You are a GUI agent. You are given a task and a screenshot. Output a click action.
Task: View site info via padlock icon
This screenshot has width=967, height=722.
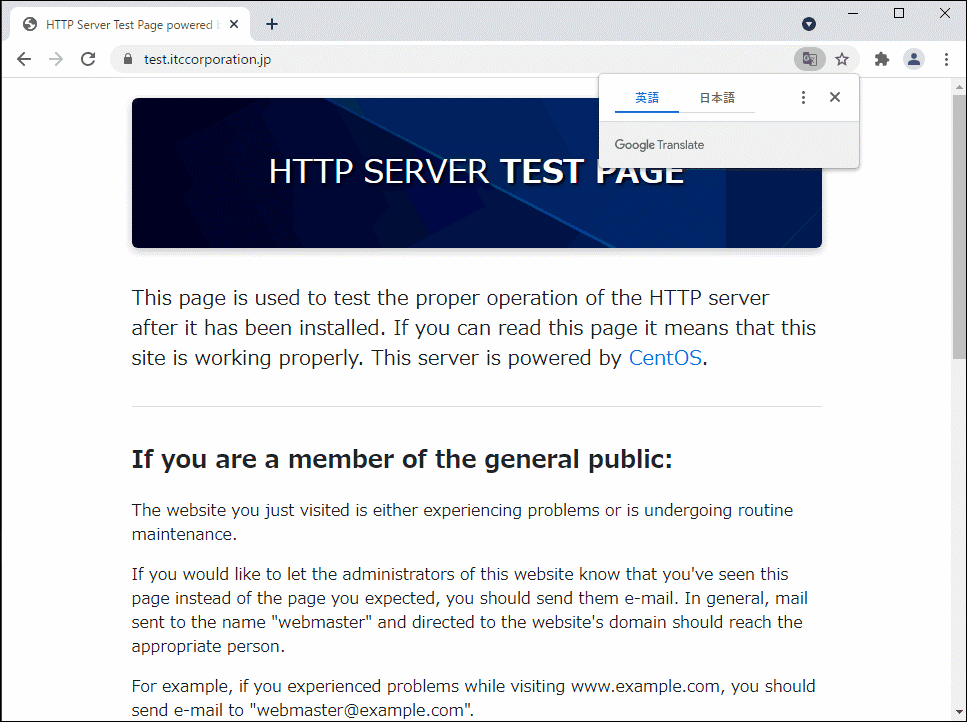pyautogui.click(x=128, y=59)
